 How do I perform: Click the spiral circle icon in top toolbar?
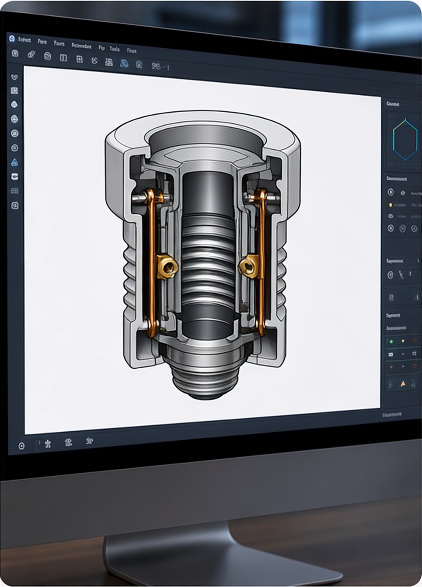(x=47, y=56)
